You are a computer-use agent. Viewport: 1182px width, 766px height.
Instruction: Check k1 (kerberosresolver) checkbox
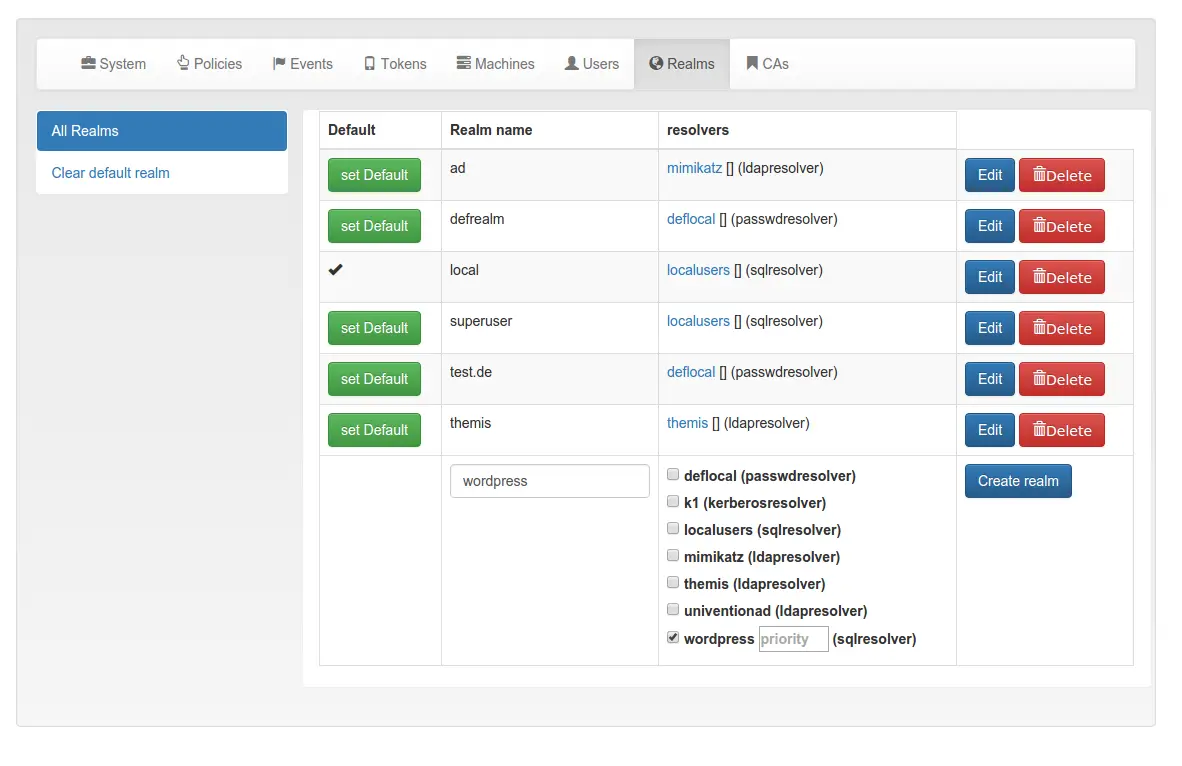[673, 501]
